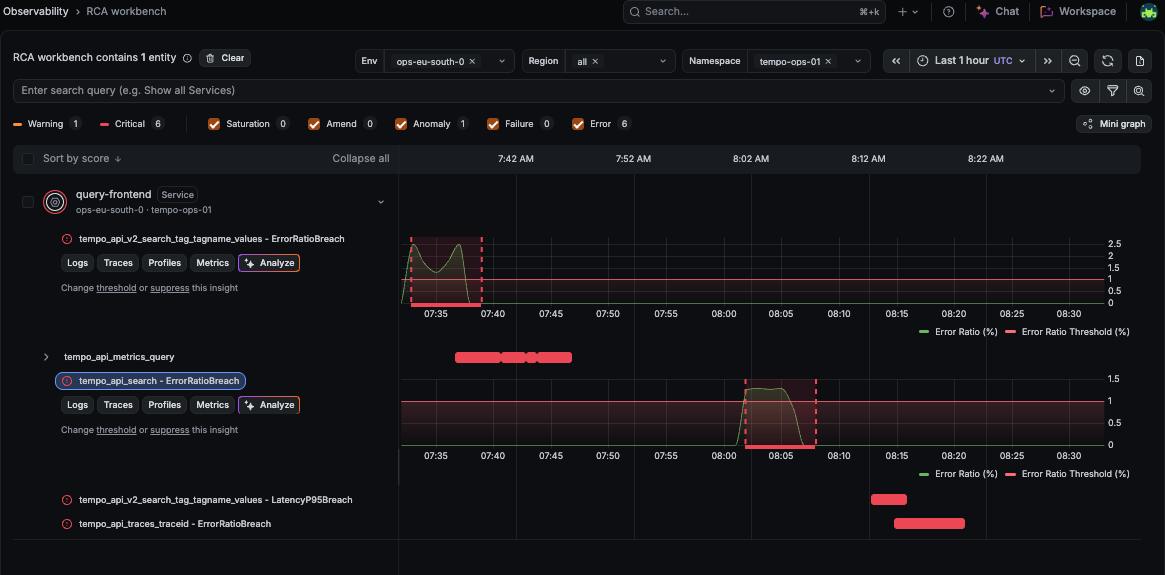Shift time range forward
This screenshot has height=575, width=1165.
(x=1048, y=61)
